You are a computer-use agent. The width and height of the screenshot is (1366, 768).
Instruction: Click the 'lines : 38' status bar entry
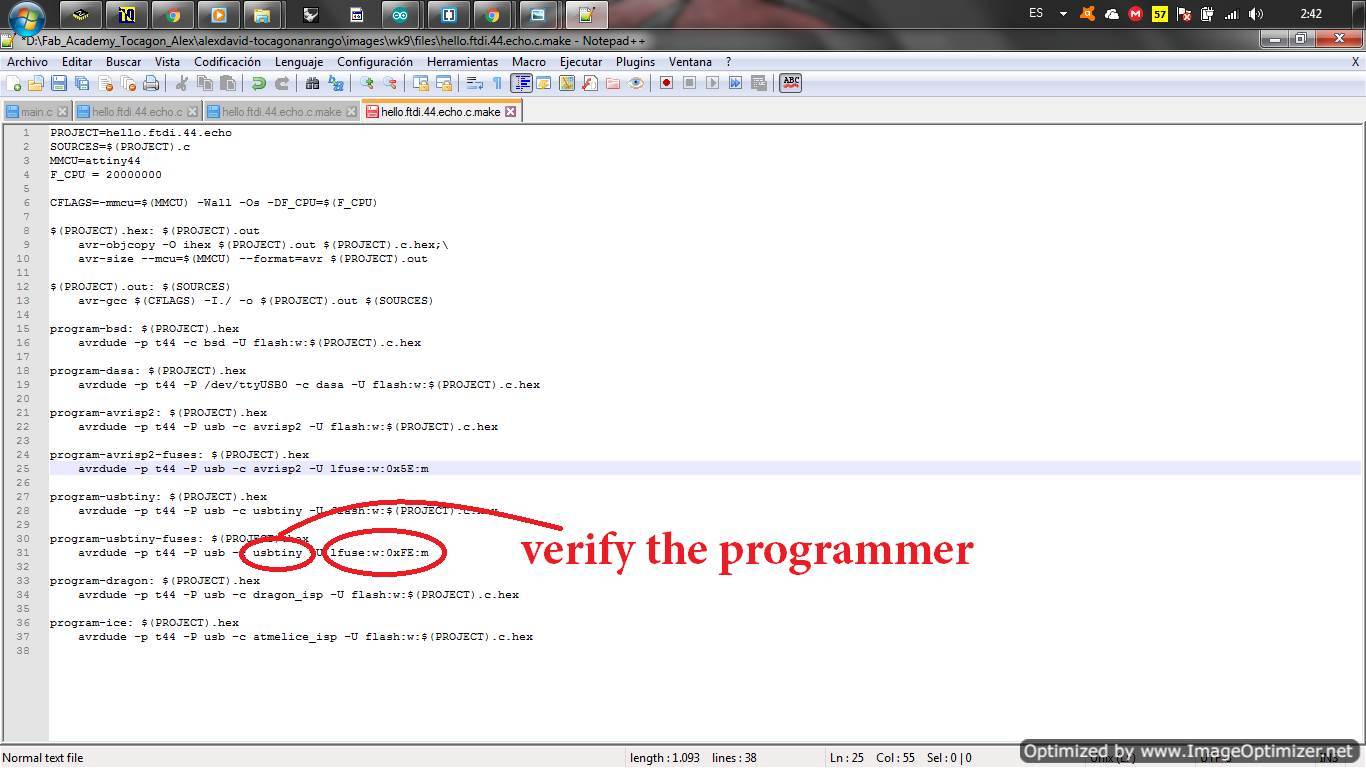pyautogui.click(x=734, y=758)
